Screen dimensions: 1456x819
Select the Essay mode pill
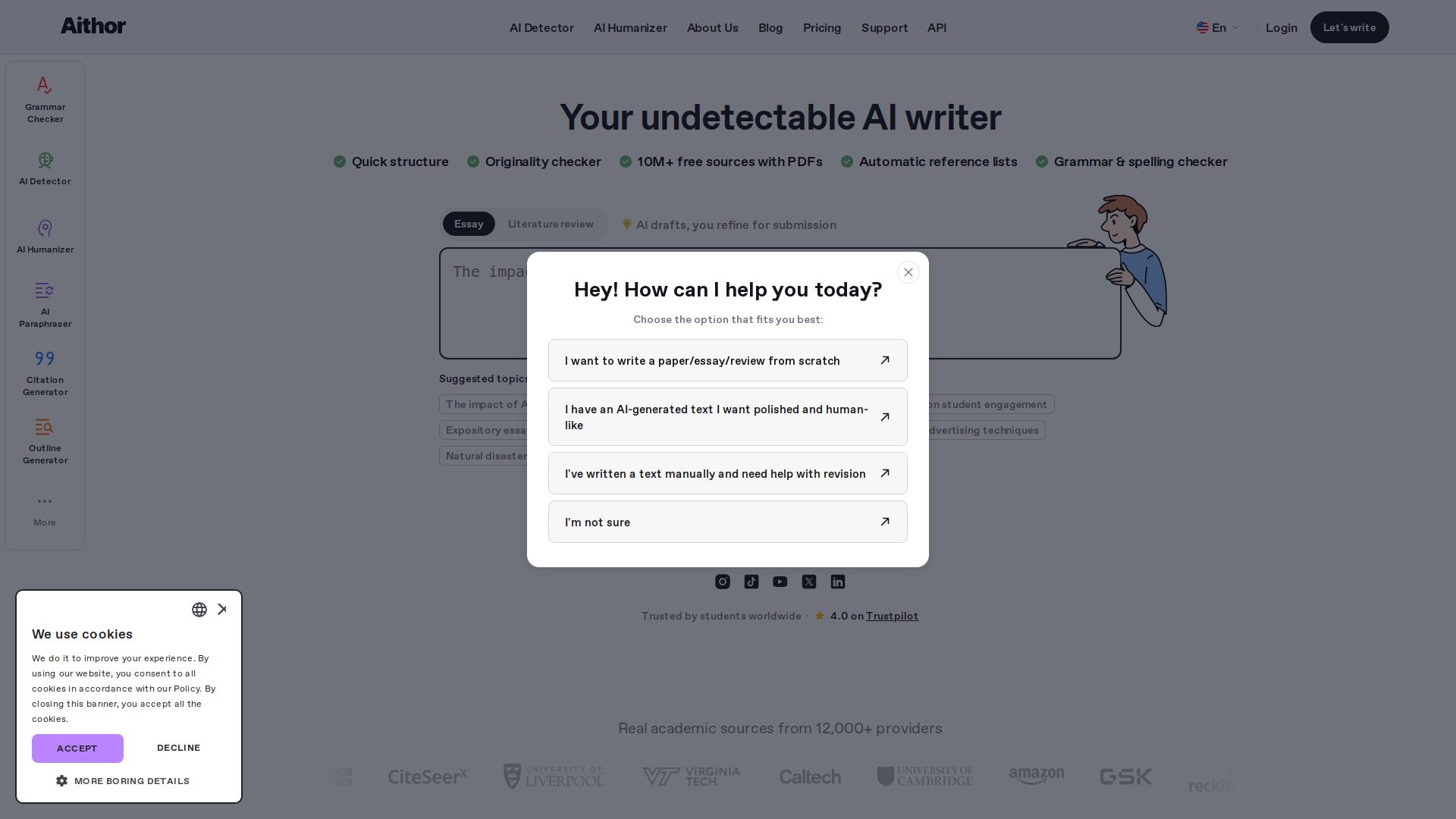[469, 224]
